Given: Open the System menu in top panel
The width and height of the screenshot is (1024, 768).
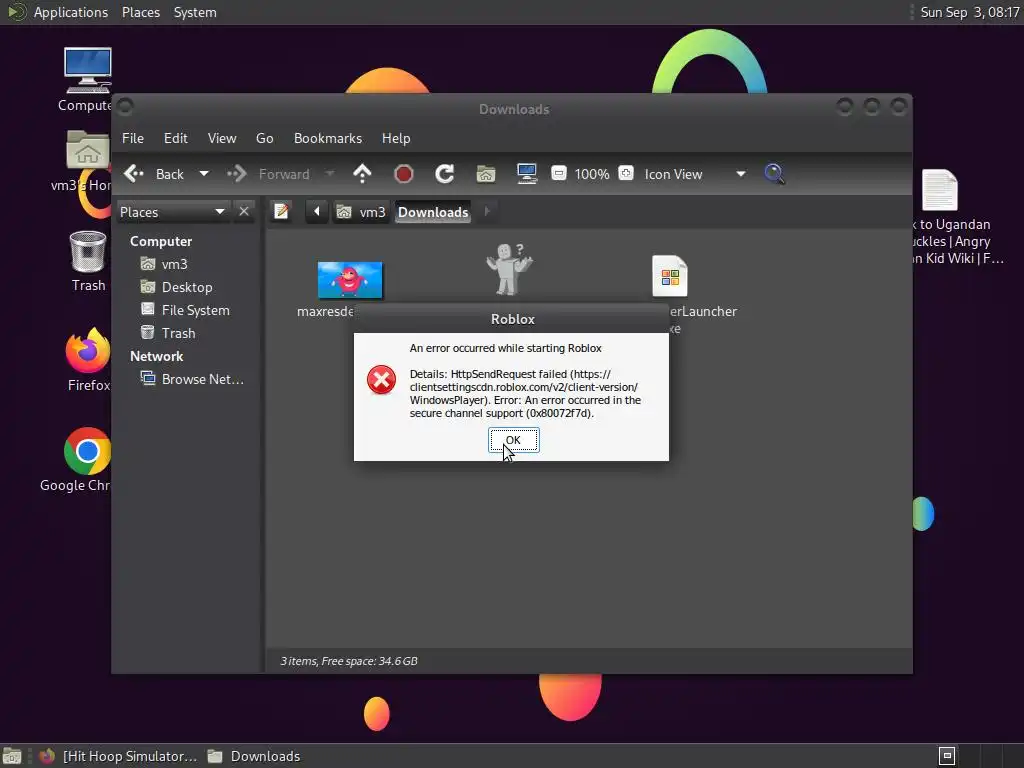Looking at the screenshot, I should click(x=195, y=12).
